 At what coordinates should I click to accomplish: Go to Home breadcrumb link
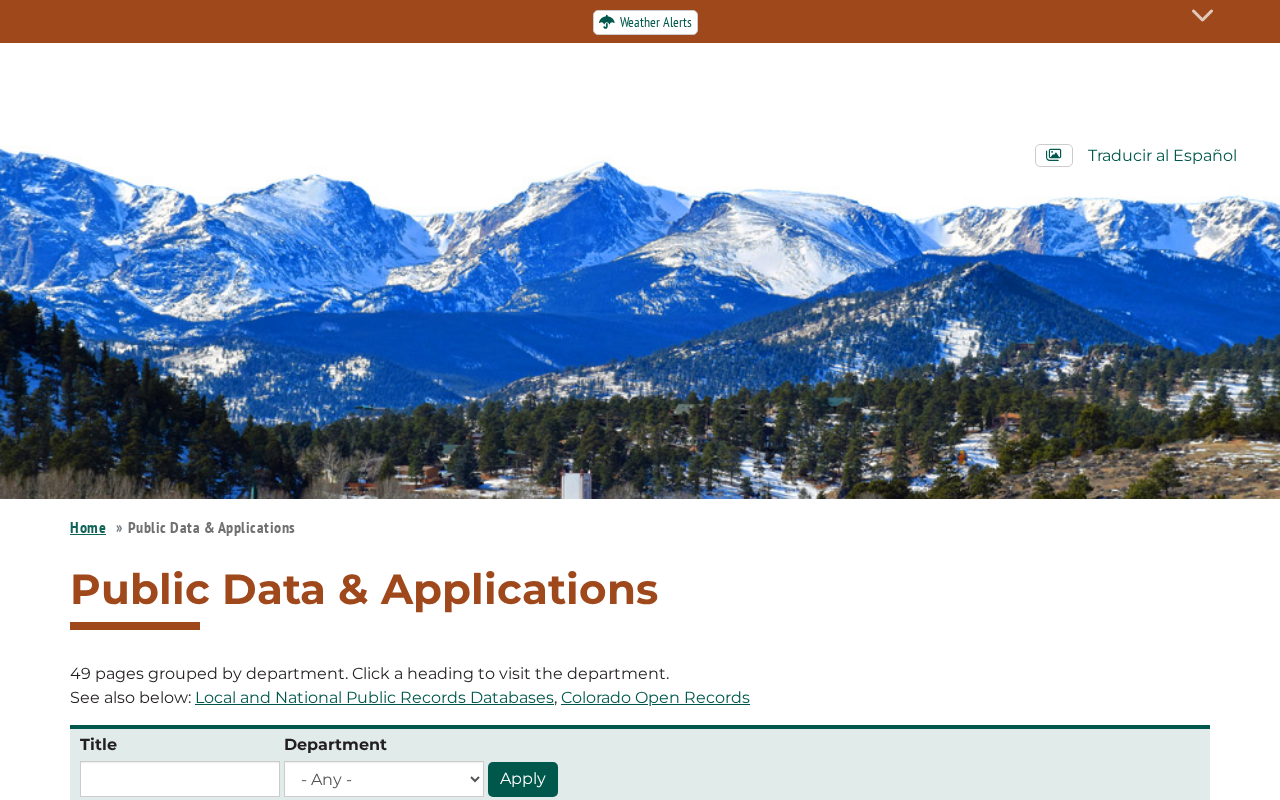click(88, 528)
